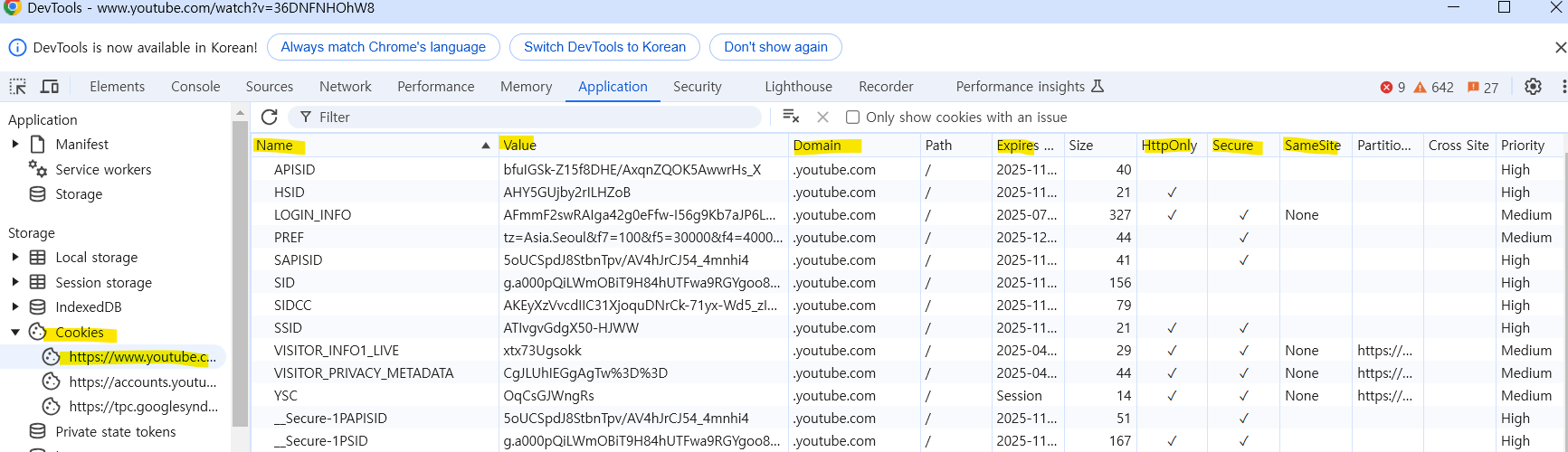Click Always match Chrome's language
The image size is (1568, 452).
click(383, 47)
